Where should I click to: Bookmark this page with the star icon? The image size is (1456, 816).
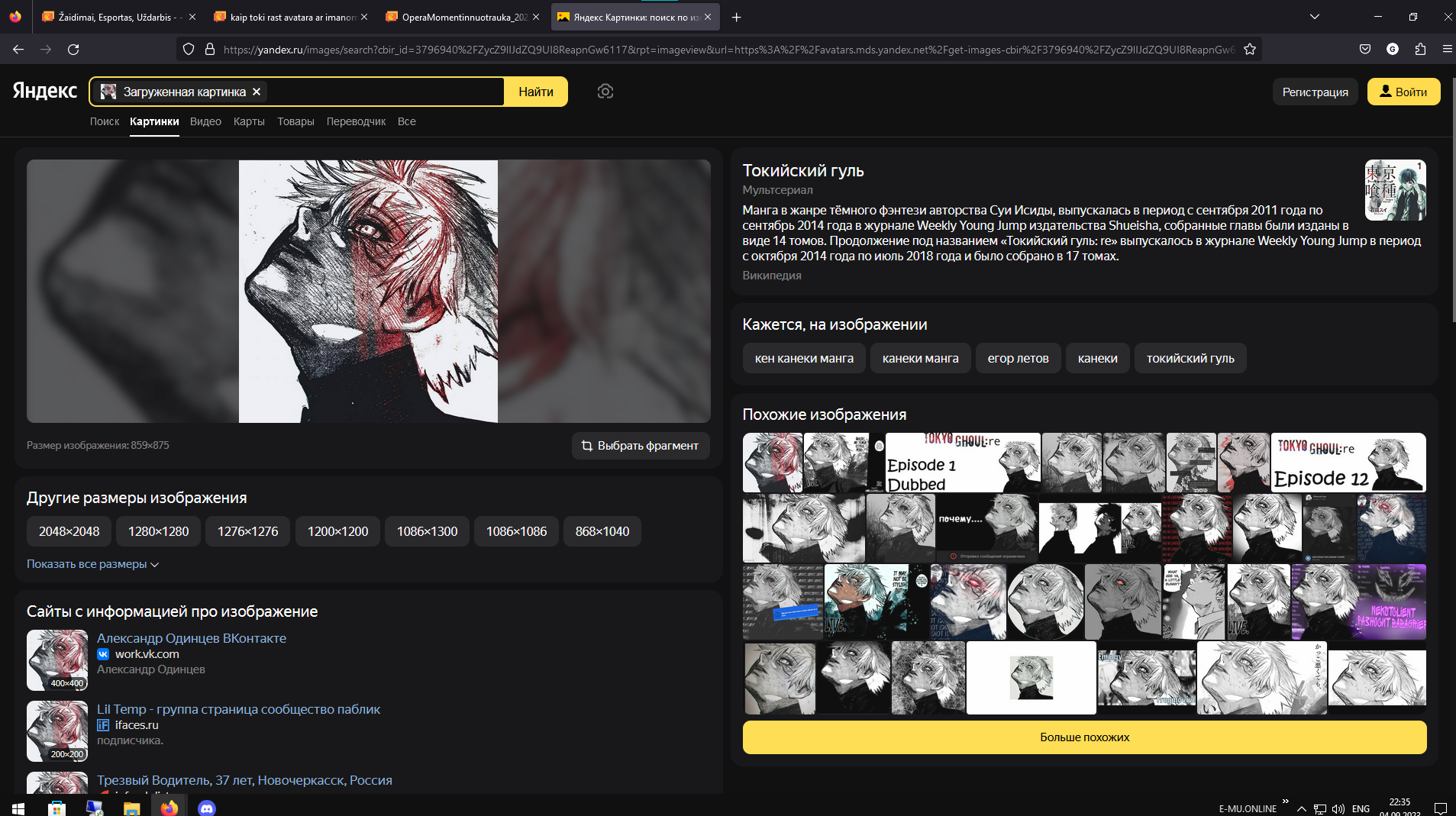coord(1250,50)
